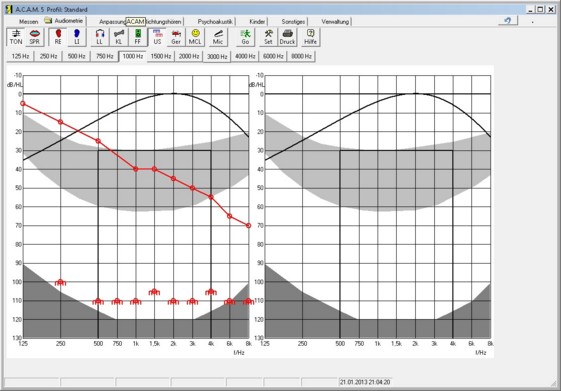Select the TON tone audiometry icon

16,37
